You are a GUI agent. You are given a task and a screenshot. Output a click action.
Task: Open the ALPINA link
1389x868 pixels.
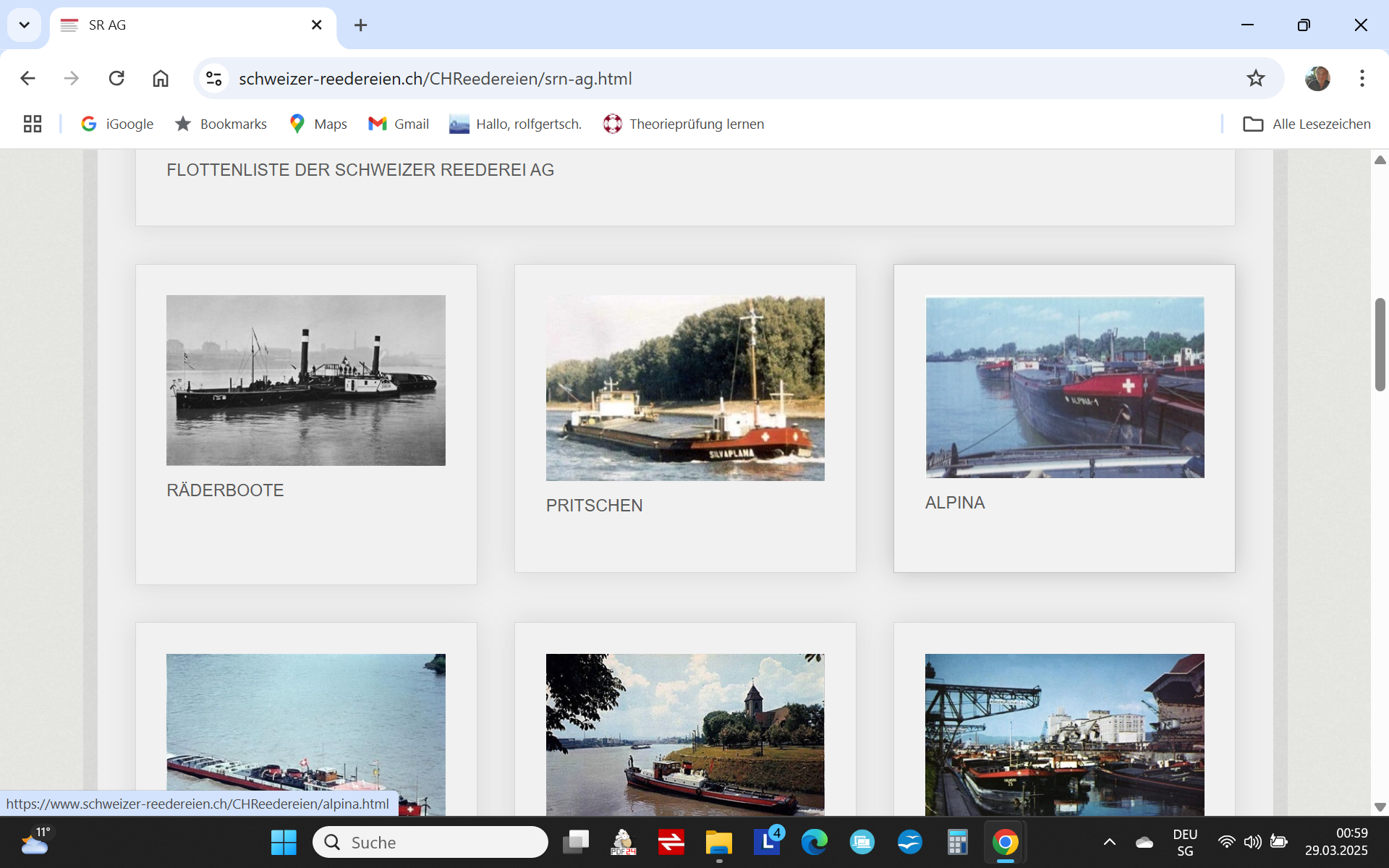[954, 503]
